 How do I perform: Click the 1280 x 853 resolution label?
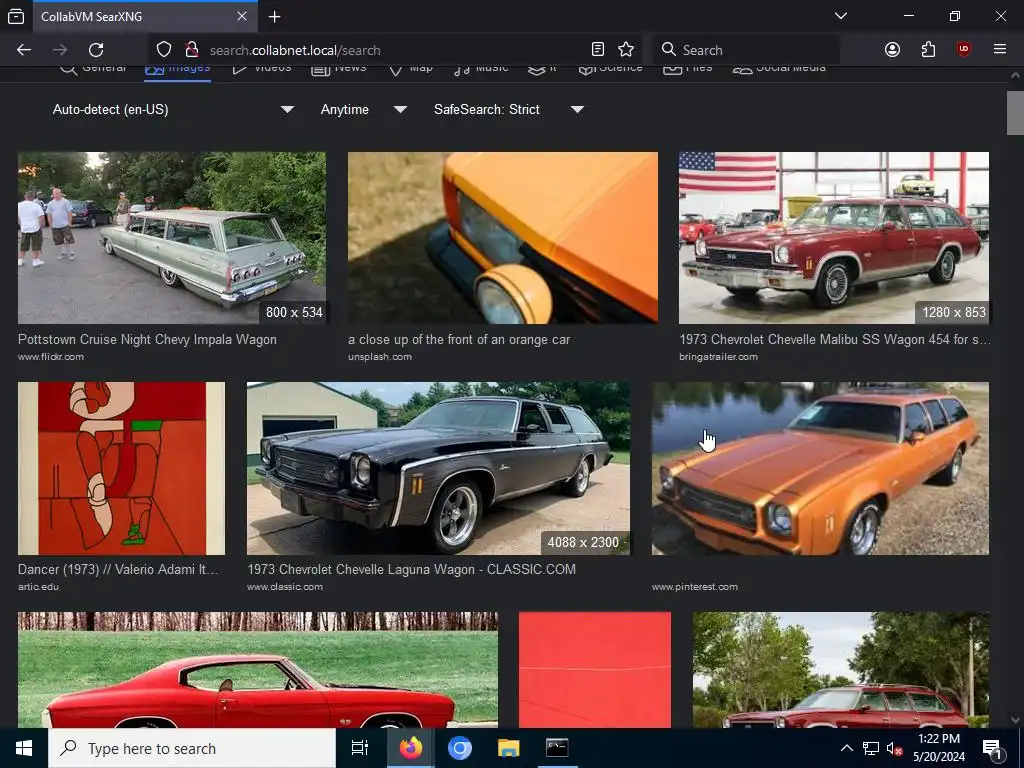(x=953, y=312)
